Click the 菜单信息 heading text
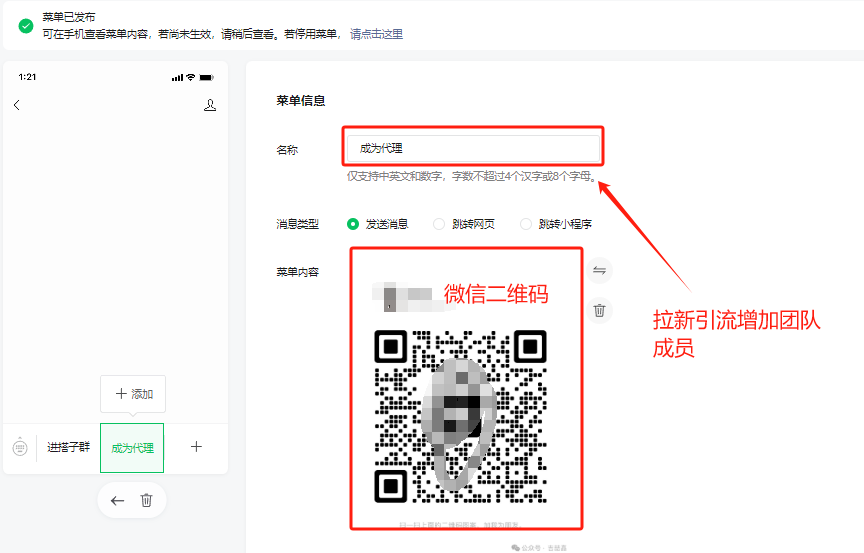The width and height of the screenshot is (864, 553). 301,101
